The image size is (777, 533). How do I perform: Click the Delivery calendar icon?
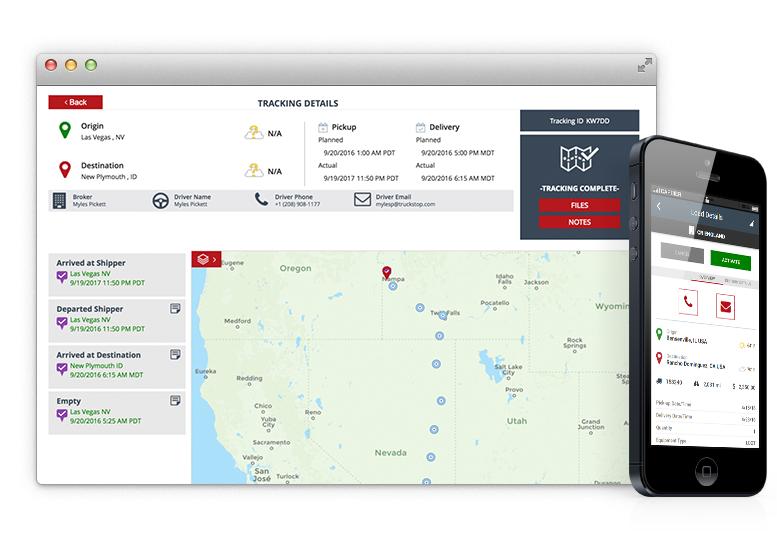tap(420, 127)
